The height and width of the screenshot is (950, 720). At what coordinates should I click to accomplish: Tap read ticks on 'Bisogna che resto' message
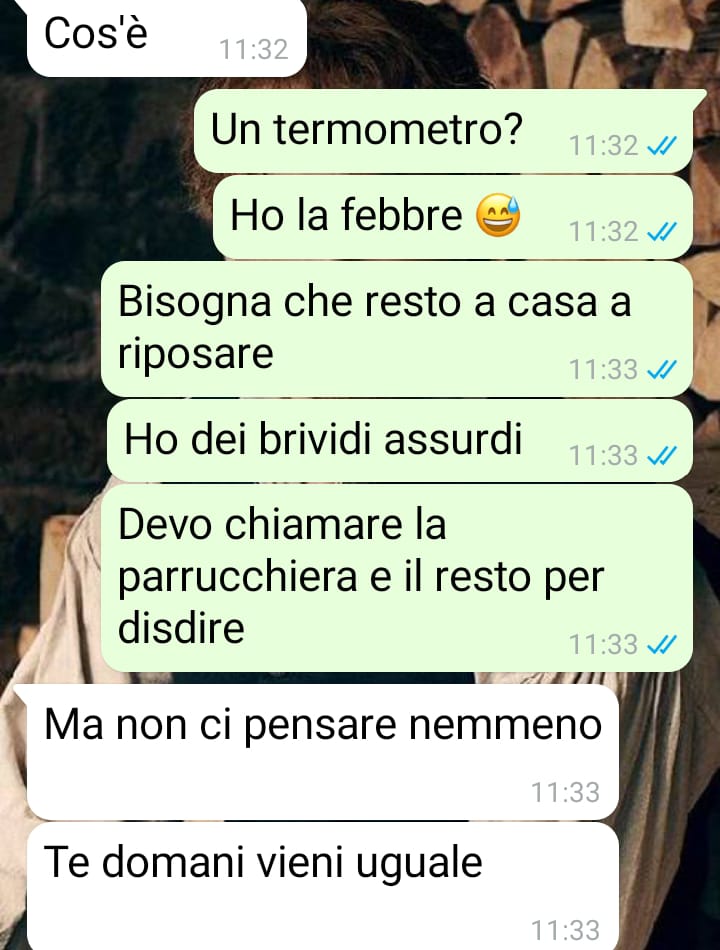(662, 370)
